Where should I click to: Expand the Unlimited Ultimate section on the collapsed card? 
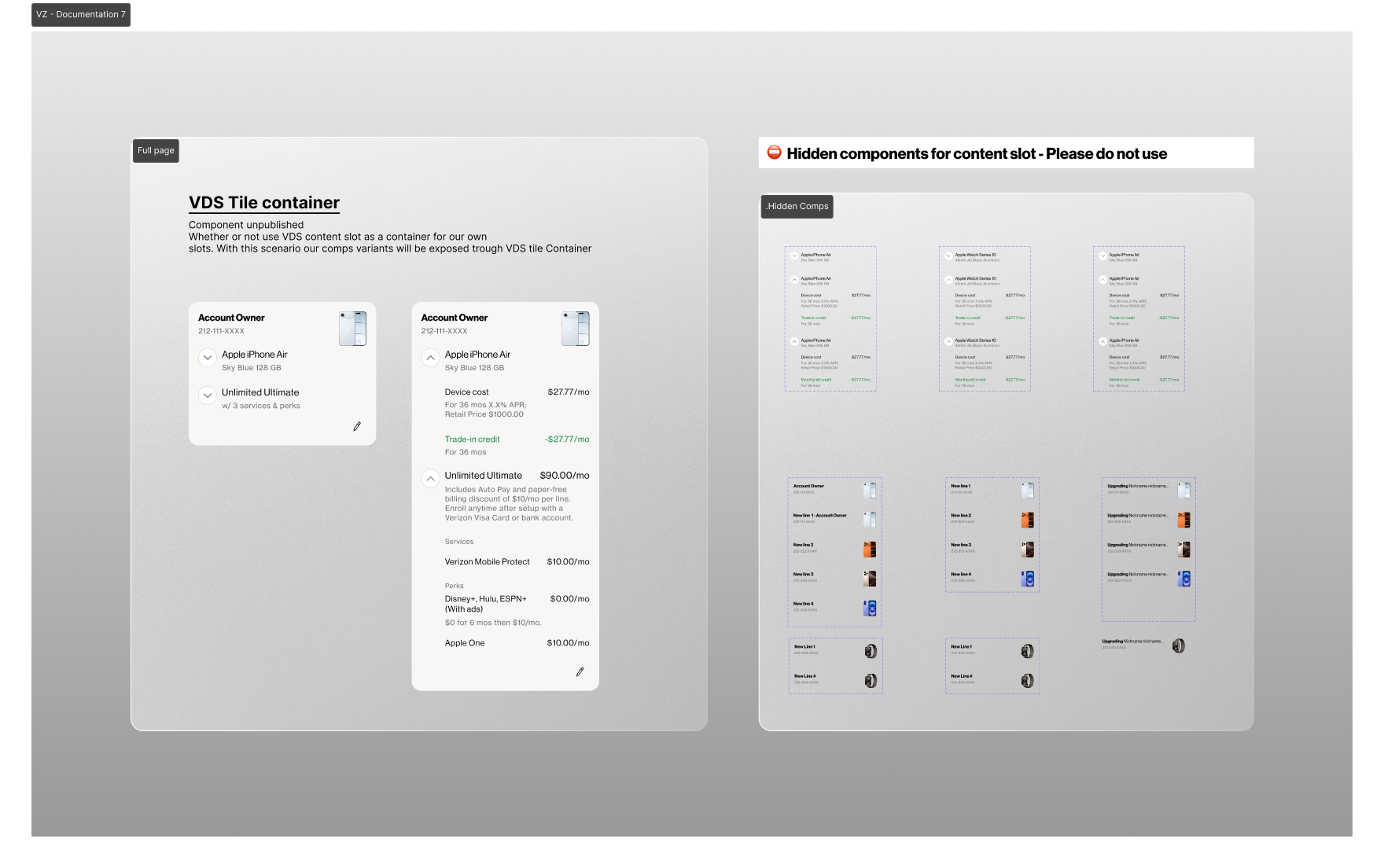(207, 395)
